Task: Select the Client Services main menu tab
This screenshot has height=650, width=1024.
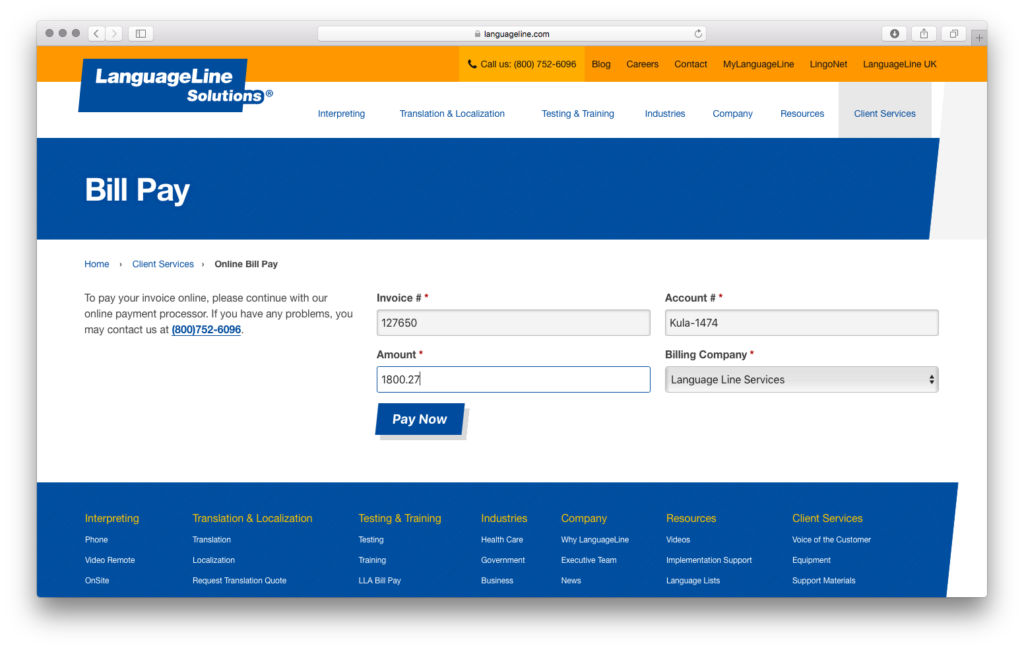Action: click(x=884, y=114)
